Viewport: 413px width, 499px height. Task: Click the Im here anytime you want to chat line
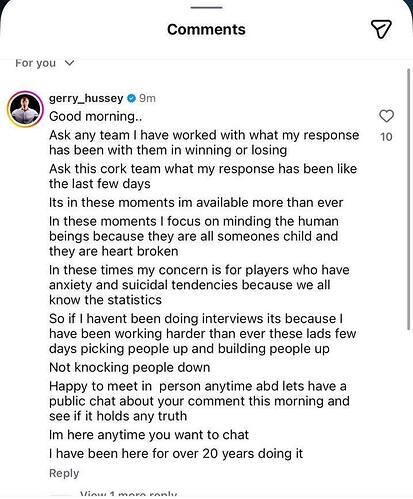tap(149, 435)
